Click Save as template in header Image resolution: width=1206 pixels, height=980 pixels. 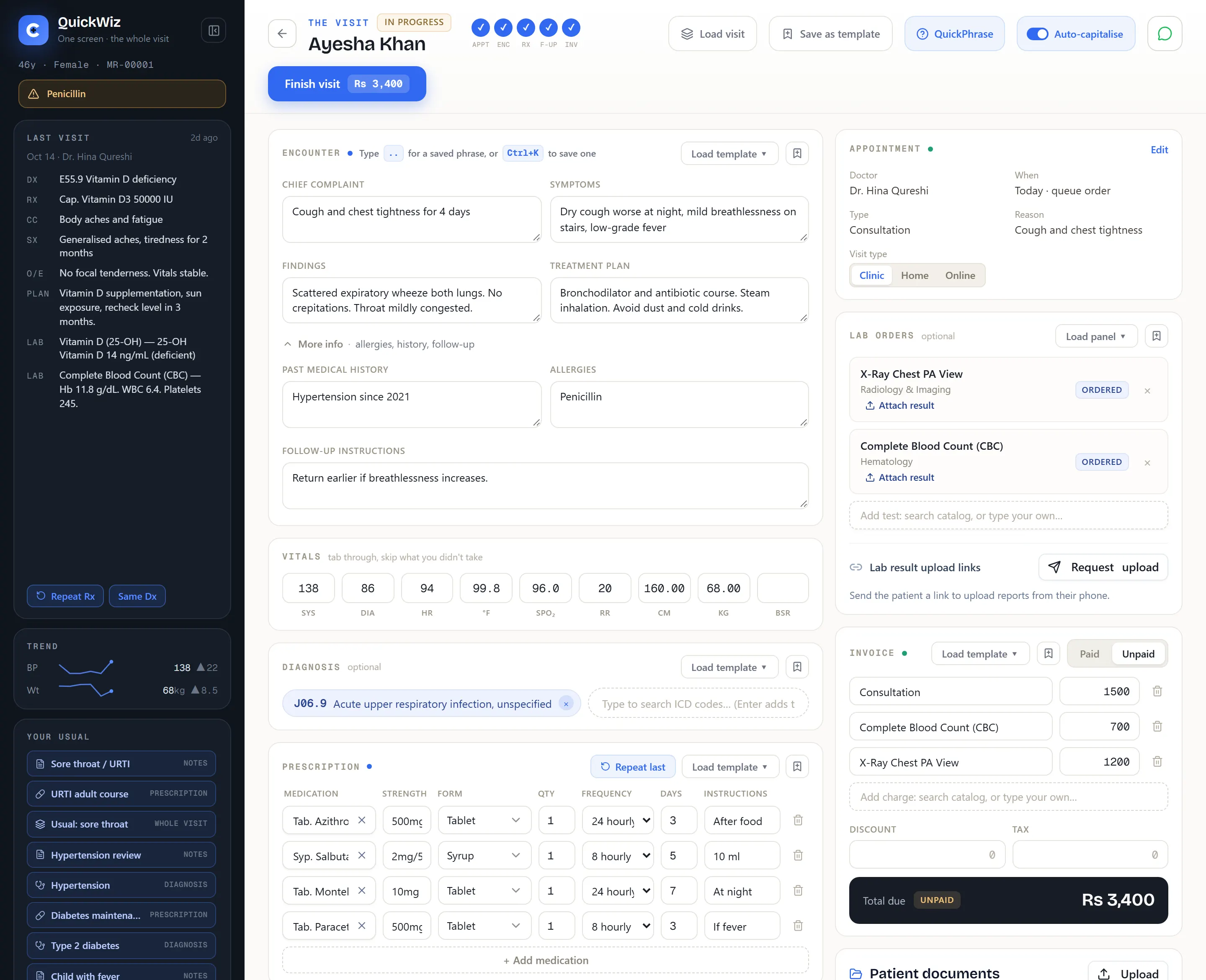pos(830,34)
